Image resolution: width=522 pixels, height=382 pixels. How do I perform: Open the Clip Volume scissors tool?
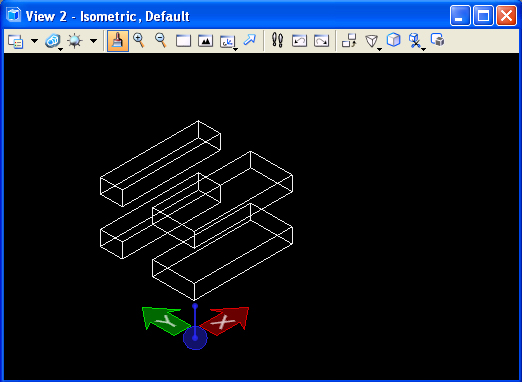tap(416, 42)
